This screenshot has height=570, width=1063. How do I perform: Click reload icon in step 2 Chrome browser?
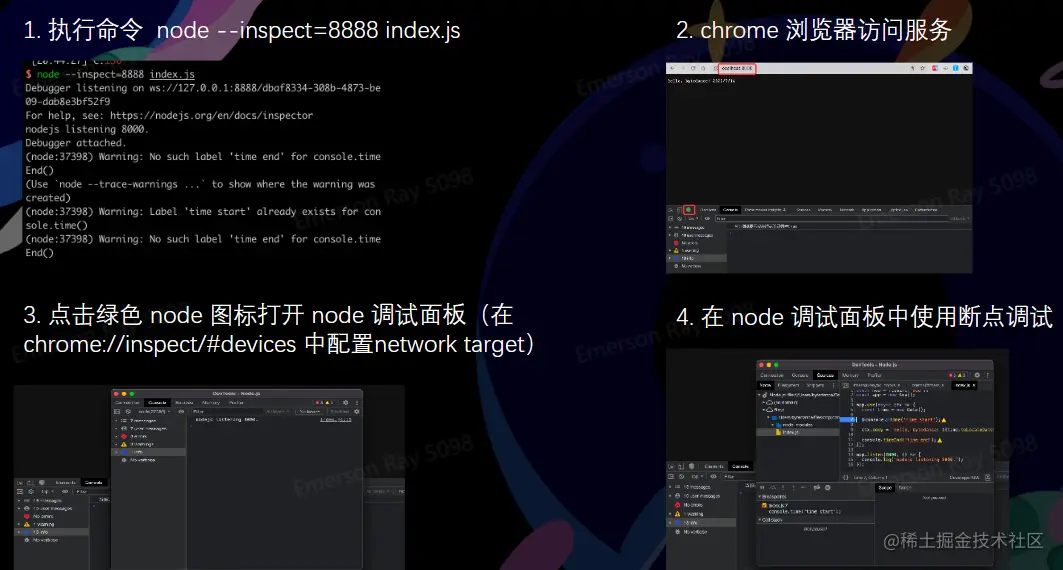point(693,68)
